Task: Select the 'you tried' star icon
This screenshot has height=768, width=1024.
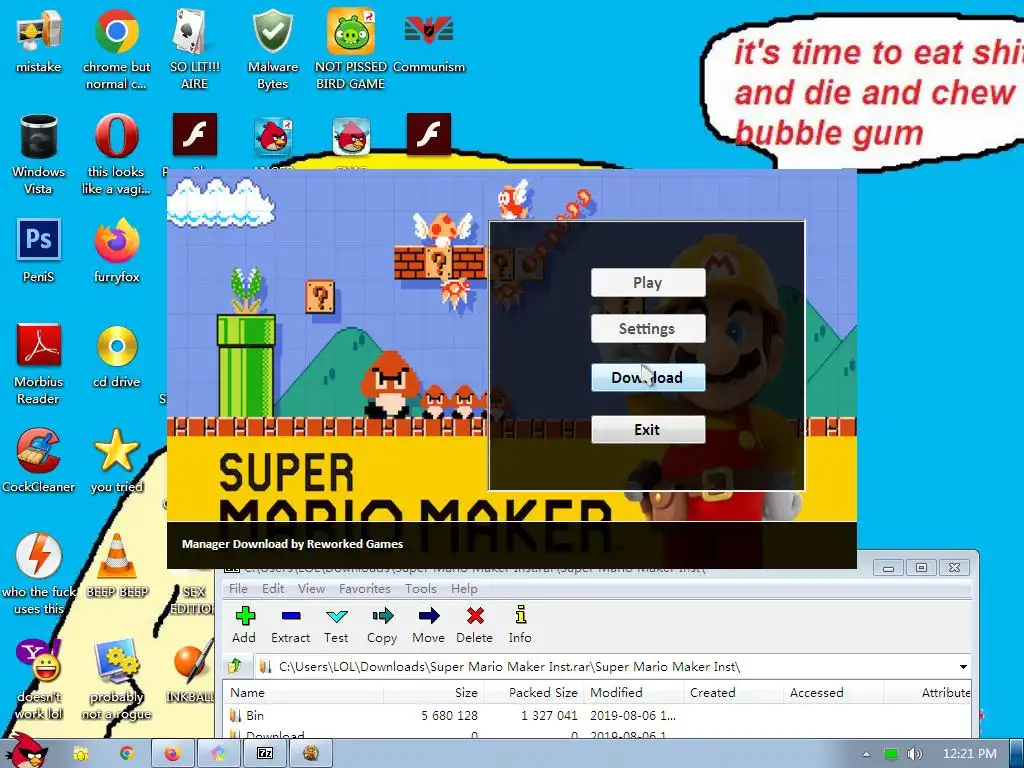Action: click(116, 460)
